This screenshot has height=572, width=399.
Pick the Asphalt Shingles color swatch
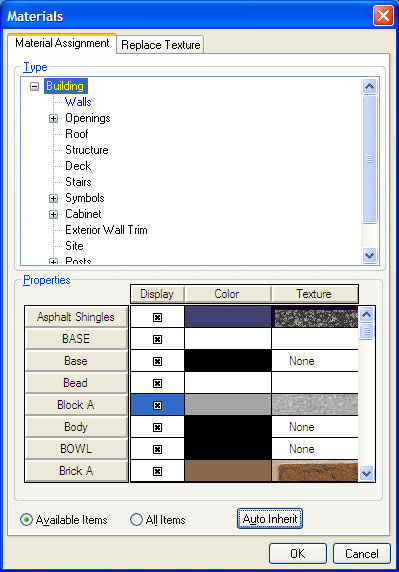pyautogui.click(x=228, y=317)
